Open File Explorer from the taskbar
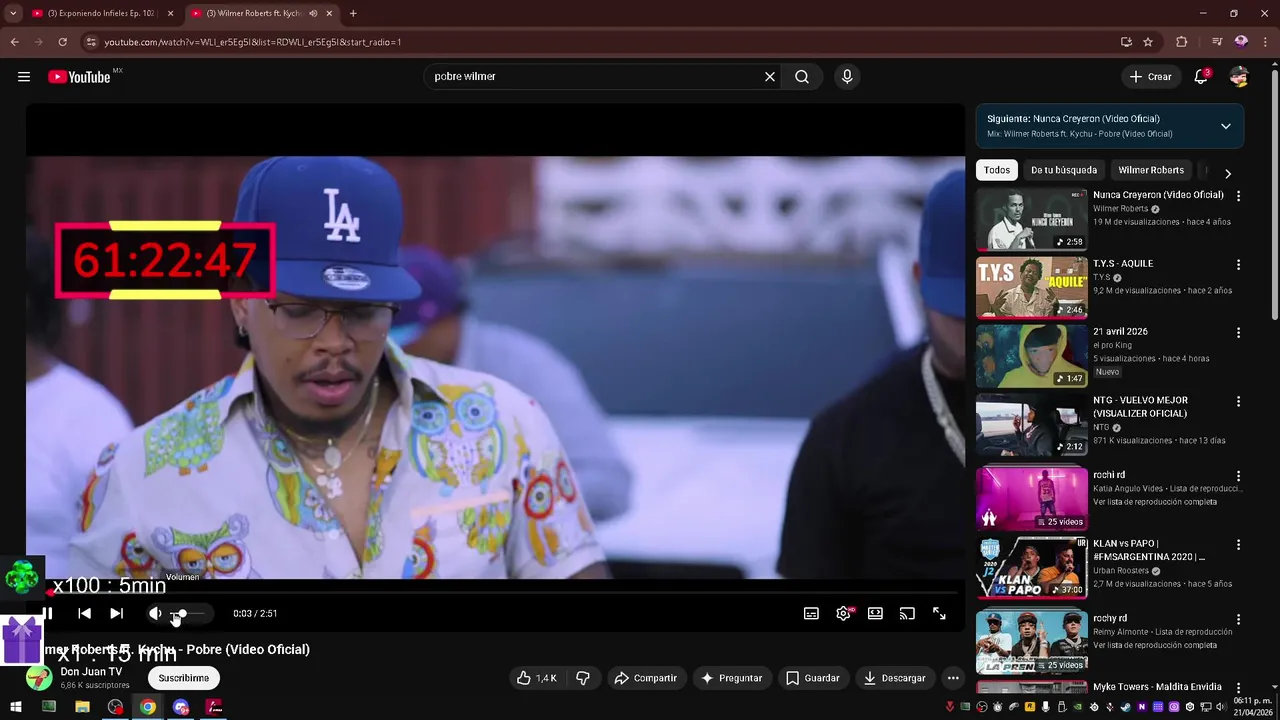The image size is (1280, 720). [x=82, y=707]
